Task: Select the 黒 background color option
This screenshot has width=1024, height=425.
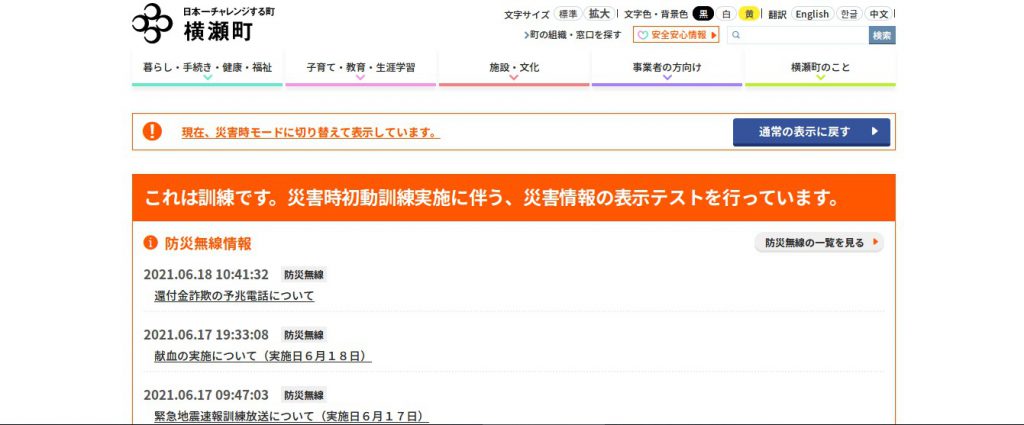Action: pyautogui.click(x=703, y=14)
